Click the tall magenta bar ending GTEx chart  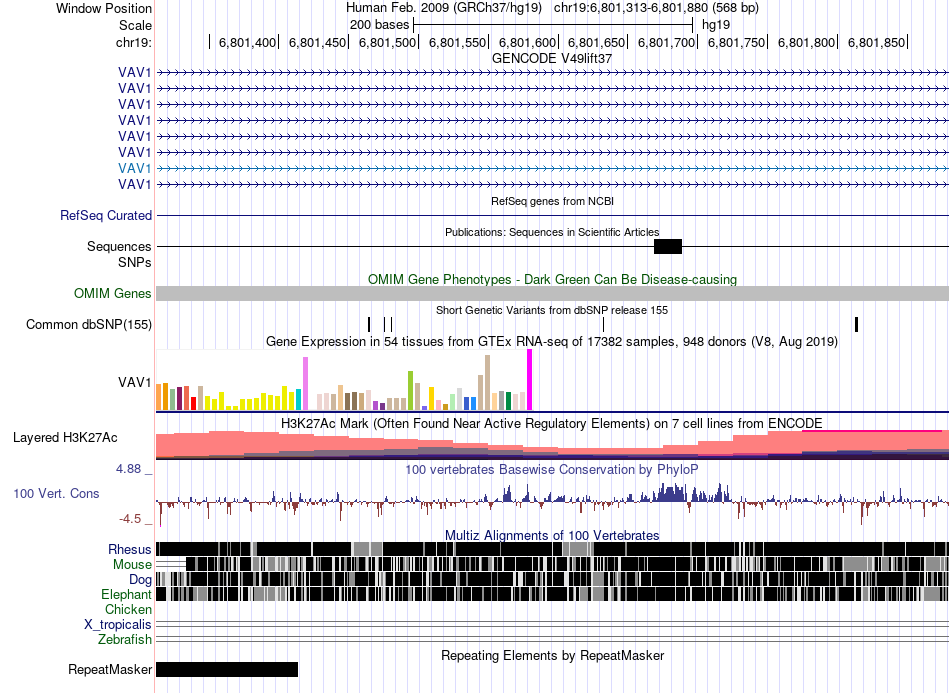point(530,380)
